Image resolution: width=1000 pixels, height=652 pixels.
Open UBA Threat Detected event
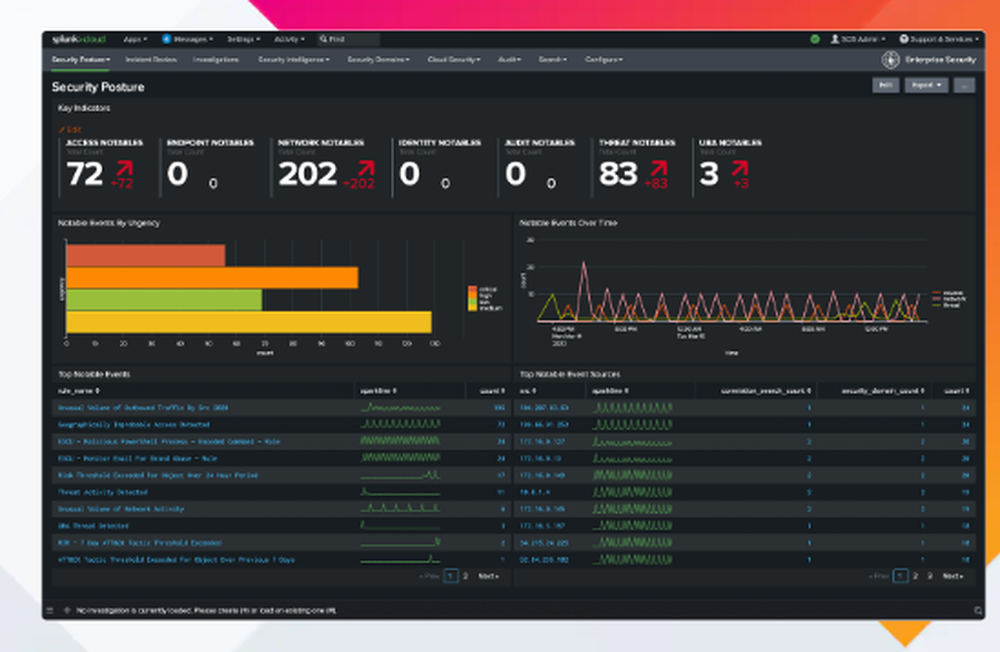click(x=93, y=526)
